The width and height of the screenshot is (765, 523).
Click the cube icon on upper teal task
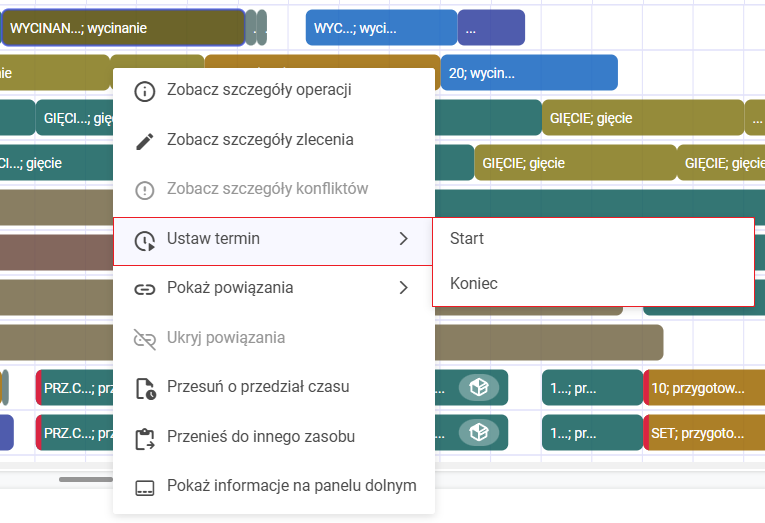coord(478,386)
